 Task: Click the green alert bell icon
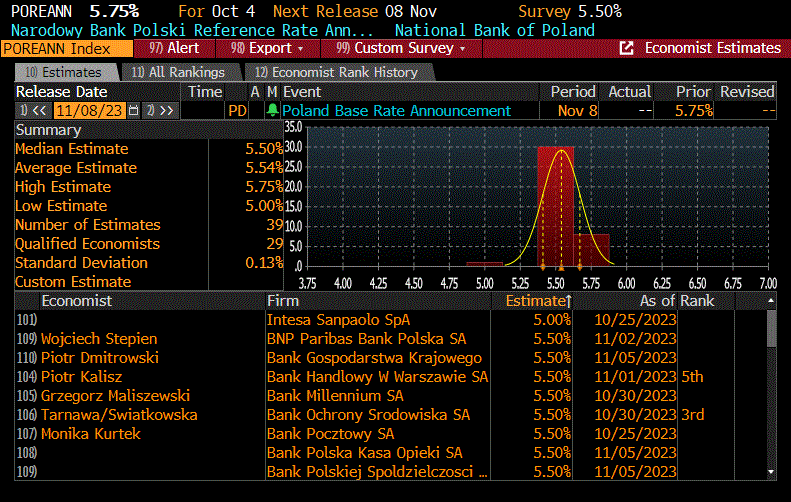point(272,110)
